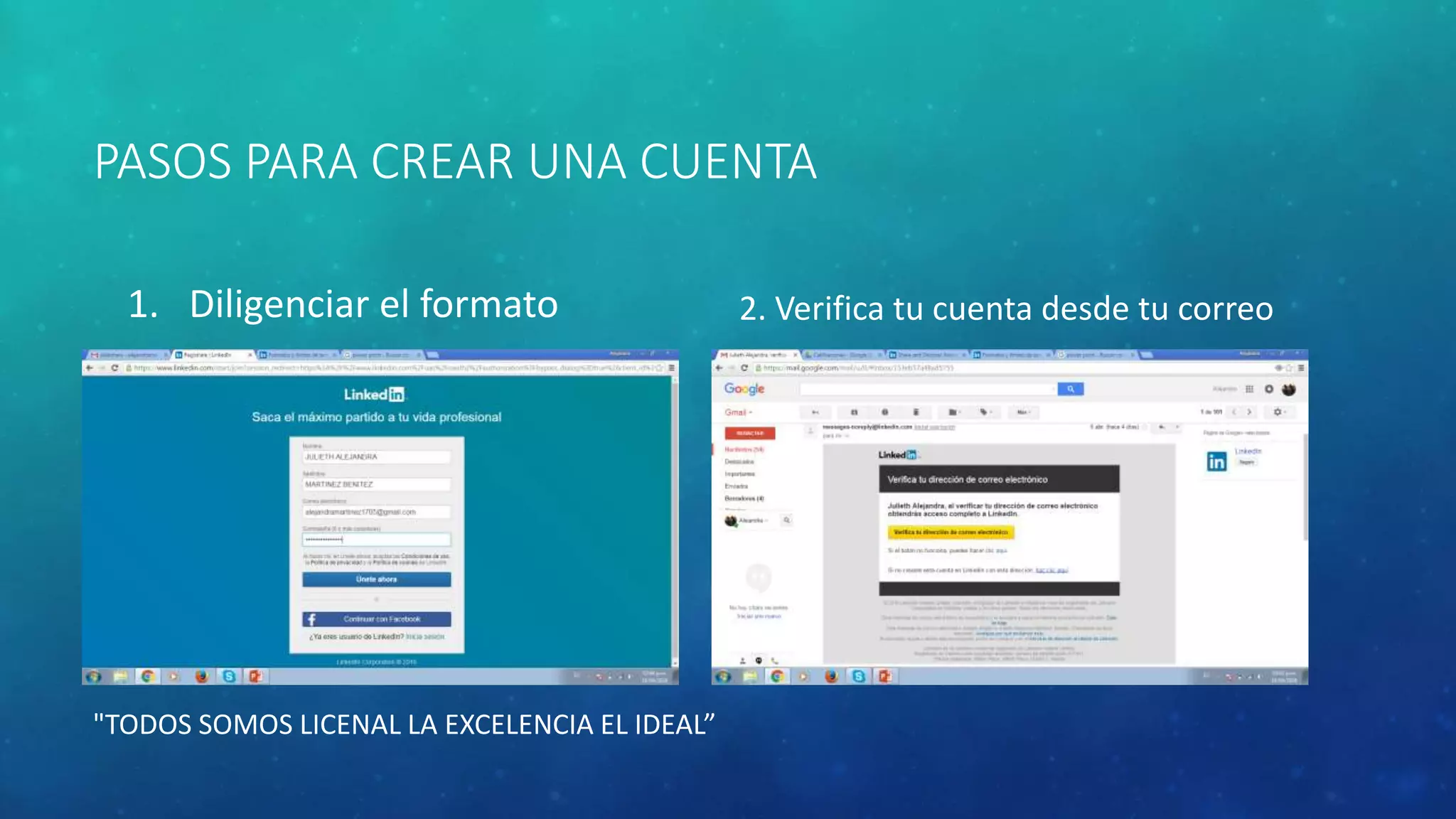Open Recibidos inbox folder

[744, 449]
